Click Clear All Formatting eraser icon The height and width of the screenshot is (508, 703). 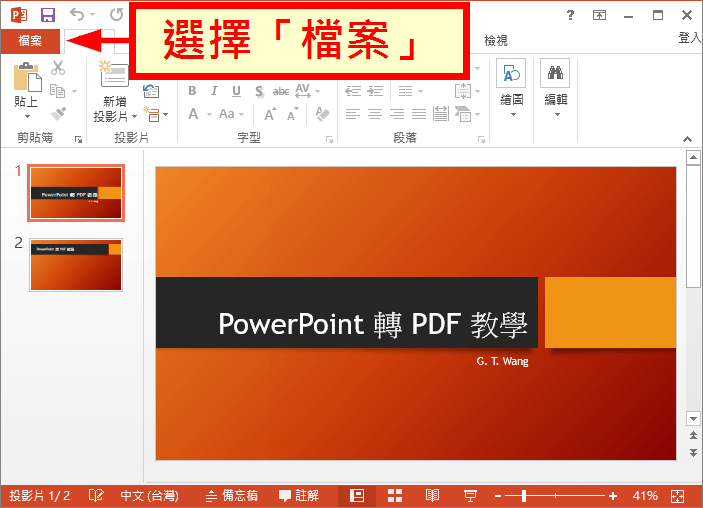[x=322, y=114]
